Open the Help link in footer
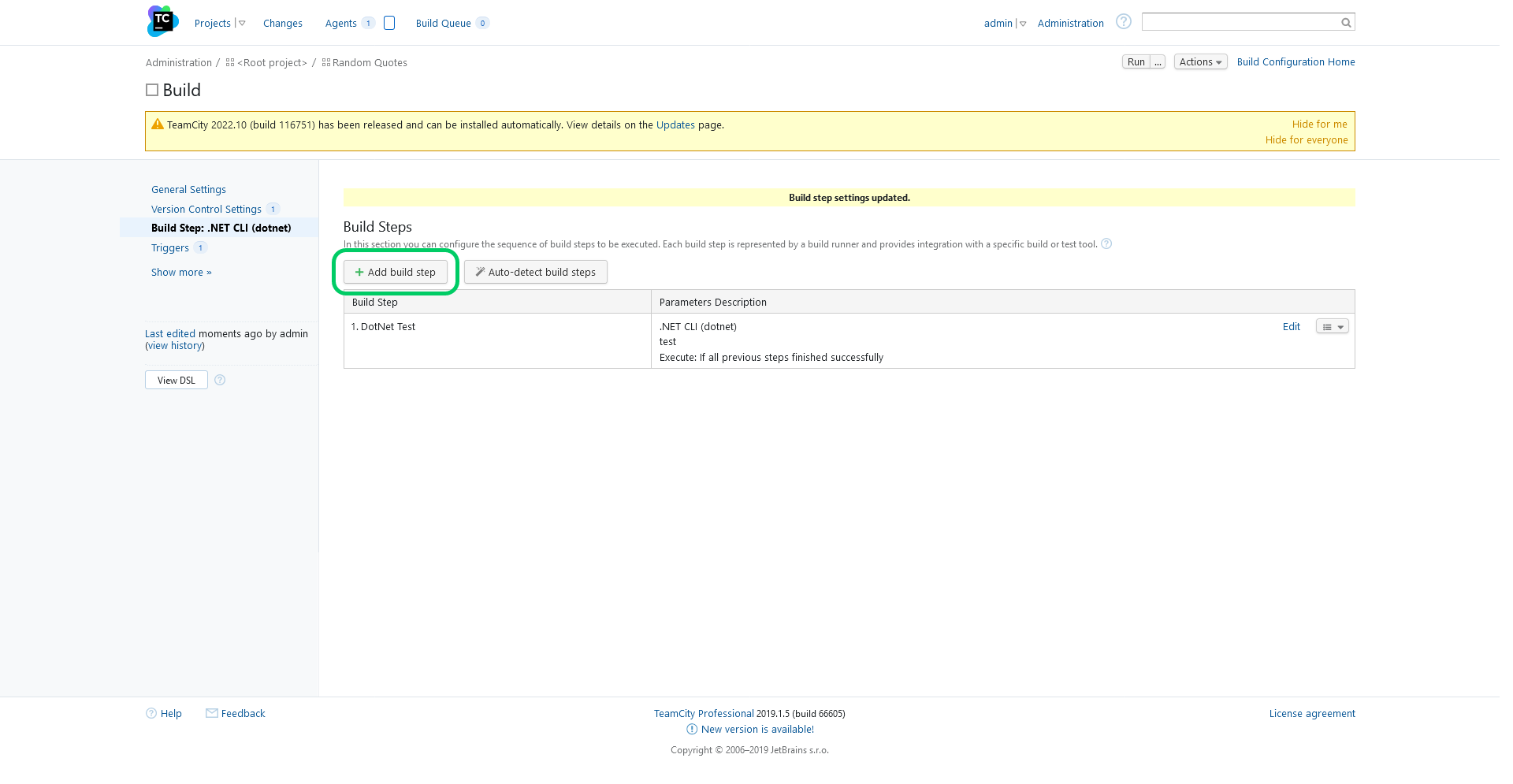 tap(171, 714)
